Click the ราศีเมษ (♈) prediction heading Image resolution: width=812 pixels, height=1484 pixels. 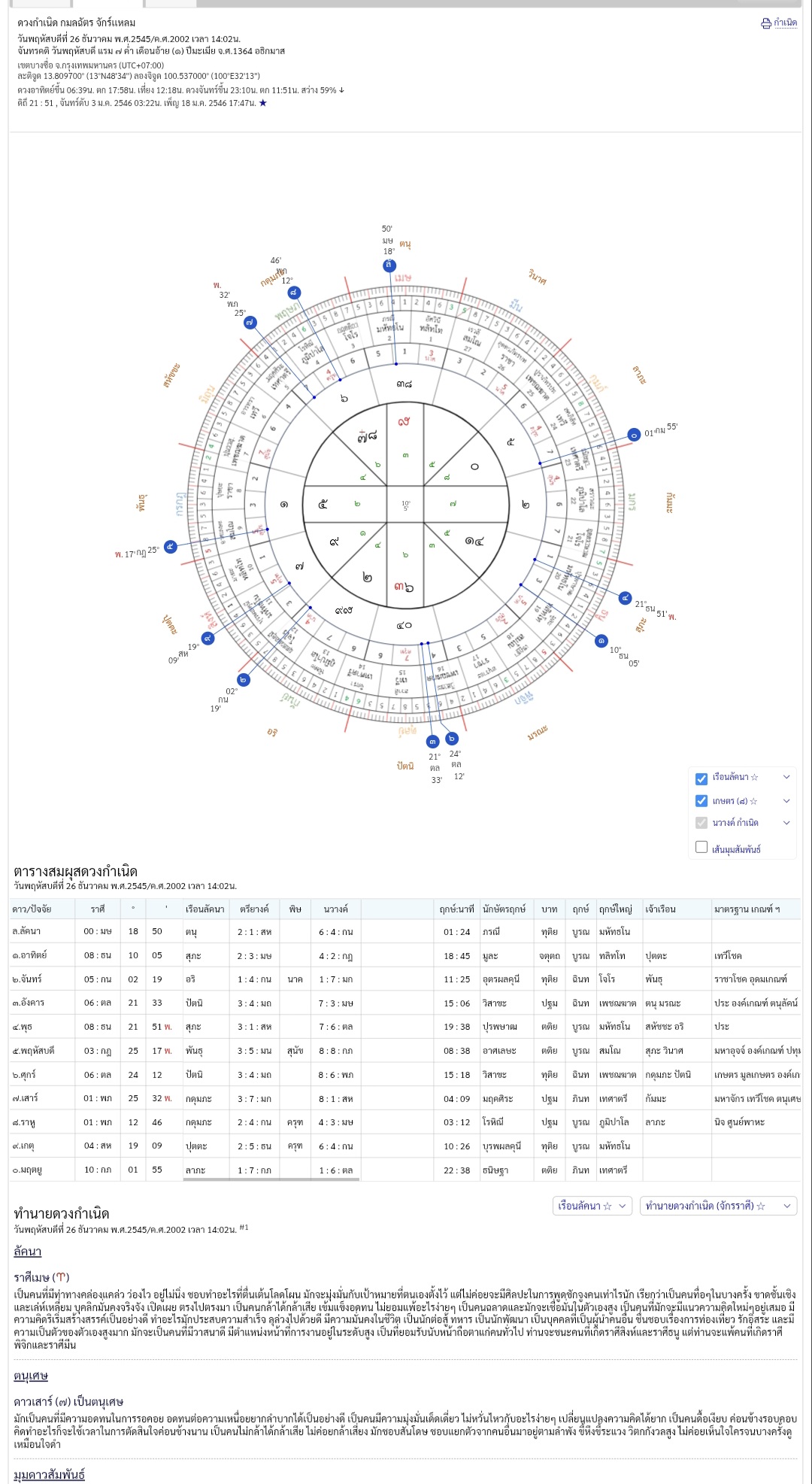(41, 1277)
